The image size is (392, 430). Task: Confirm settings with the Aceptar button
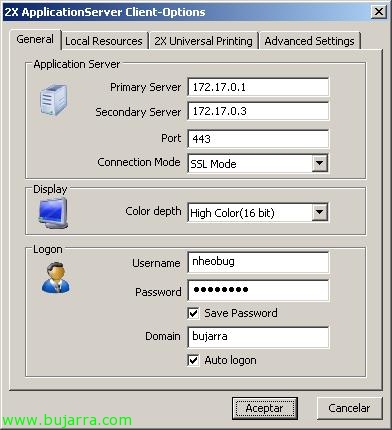pyautogui.click(x=265, y=408)
